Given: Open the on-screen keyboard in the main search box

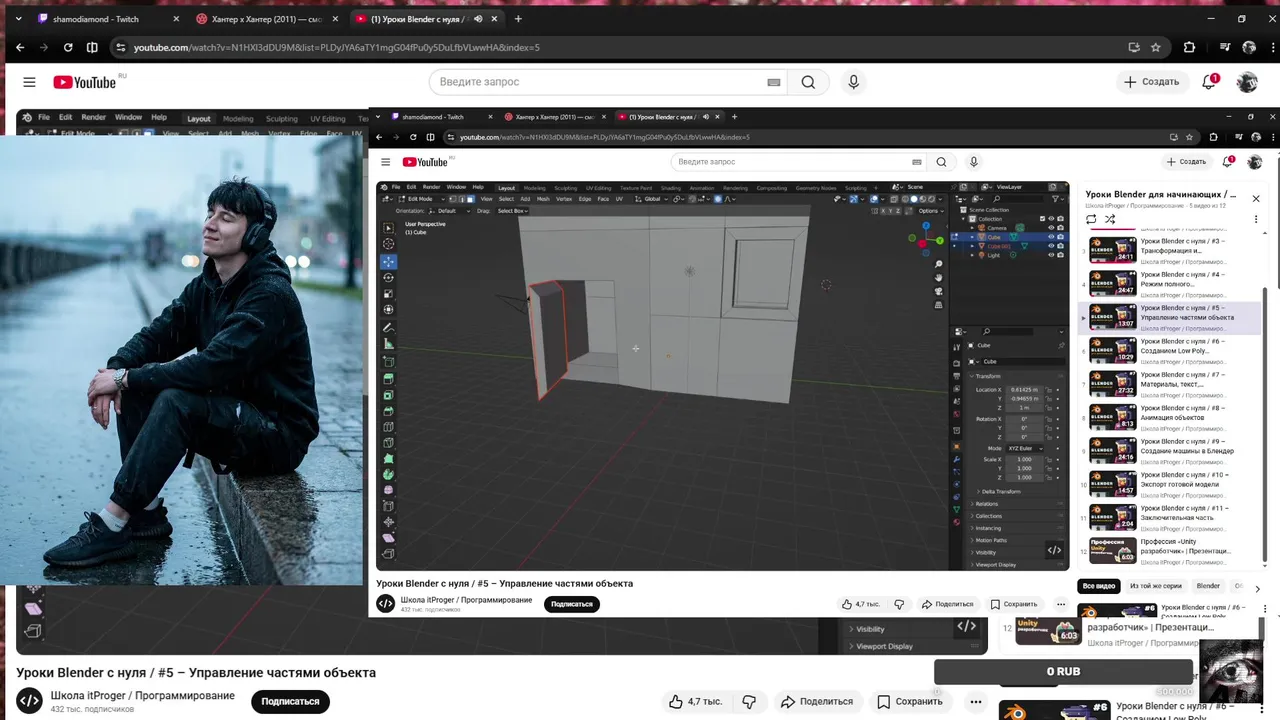Looking at the screenshot, I should click(774, 82).
